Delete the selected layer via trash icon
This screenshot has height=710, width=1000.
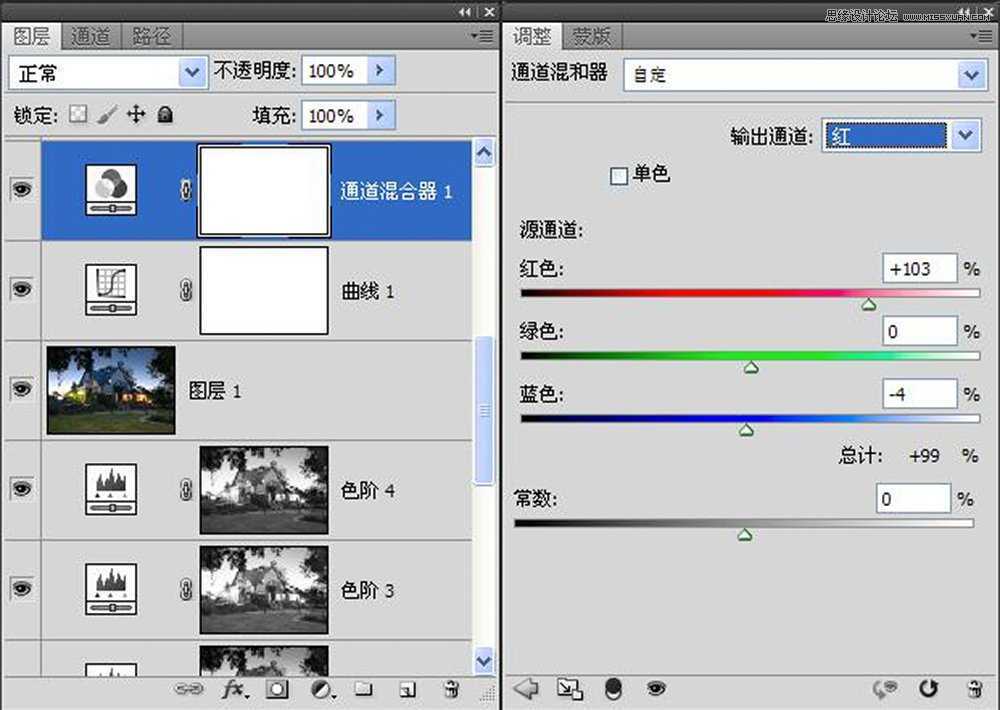point(450,688)
